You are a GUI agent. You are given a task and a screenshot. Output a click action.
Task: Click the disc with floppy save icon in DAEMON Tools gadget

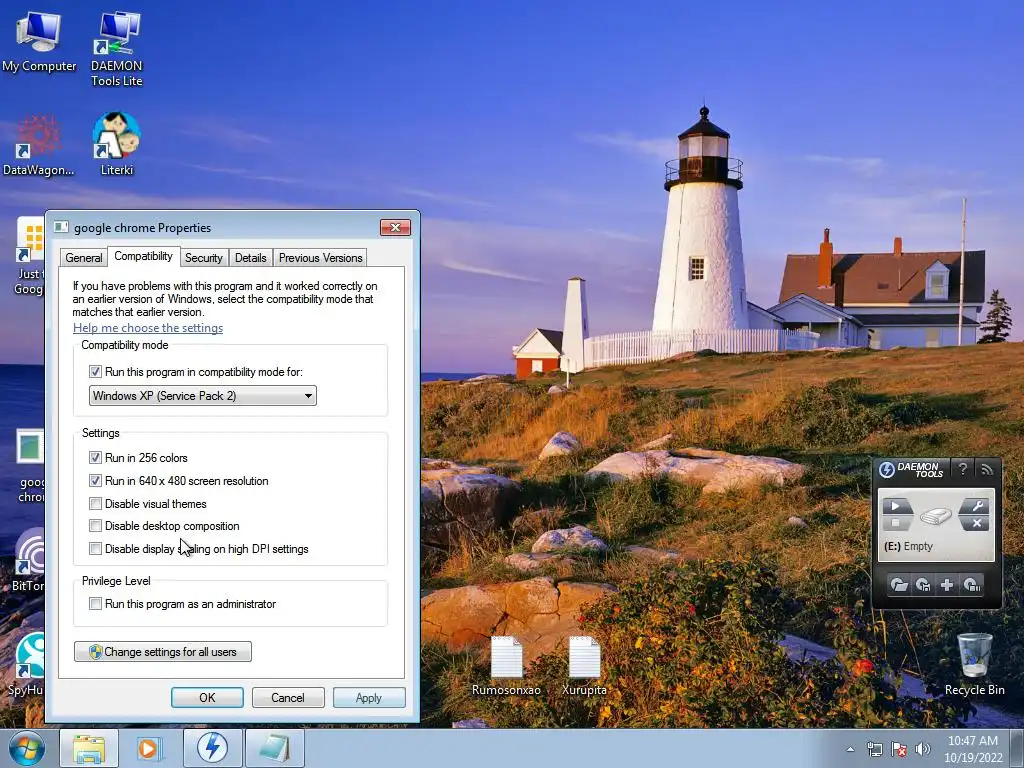point(923,584)
